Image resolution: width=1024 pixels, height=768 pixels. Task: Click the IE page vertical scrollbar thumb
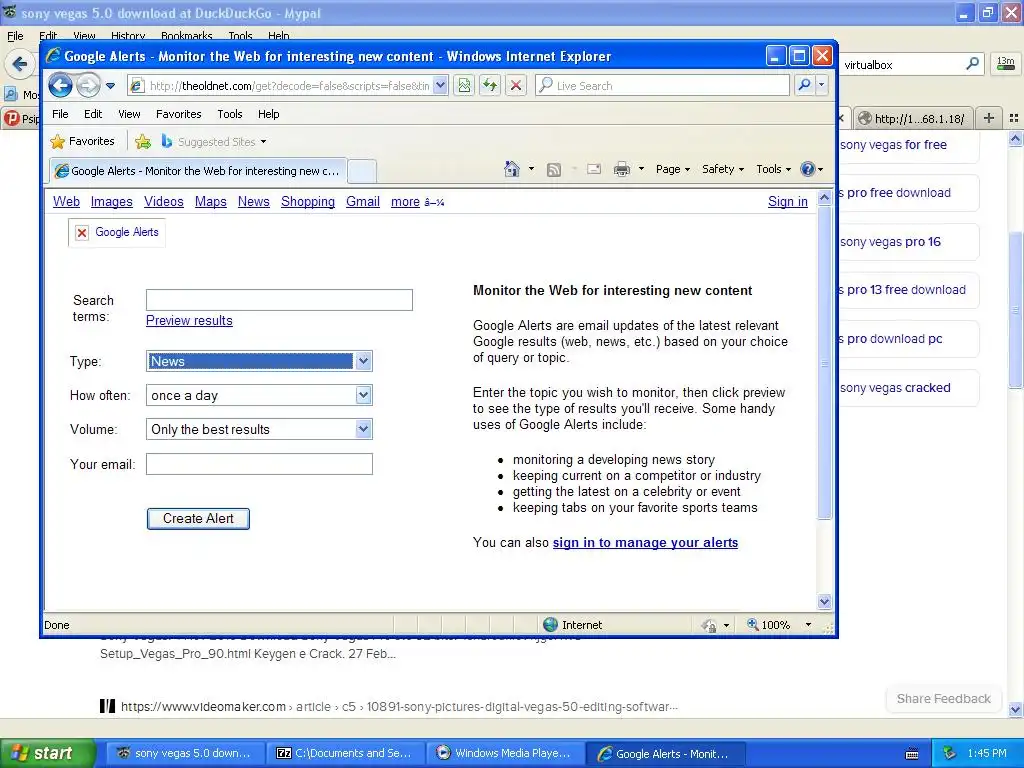pyautogui.click(x=825, y=362)
